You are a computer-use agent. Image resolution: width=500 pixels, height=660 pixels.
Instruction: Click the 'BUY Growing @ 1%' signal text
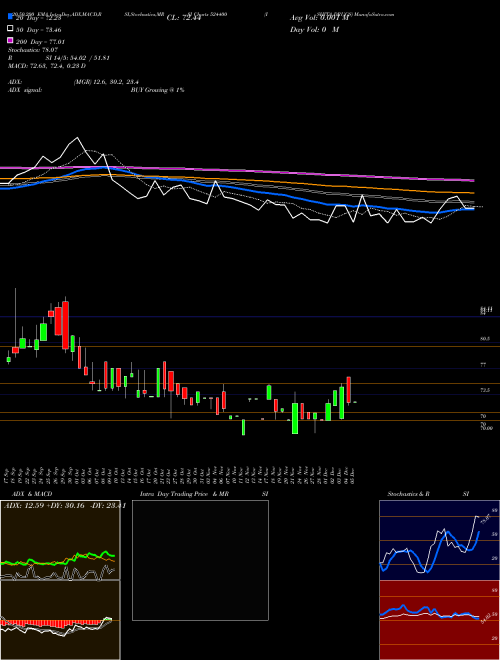click(157, 90)
